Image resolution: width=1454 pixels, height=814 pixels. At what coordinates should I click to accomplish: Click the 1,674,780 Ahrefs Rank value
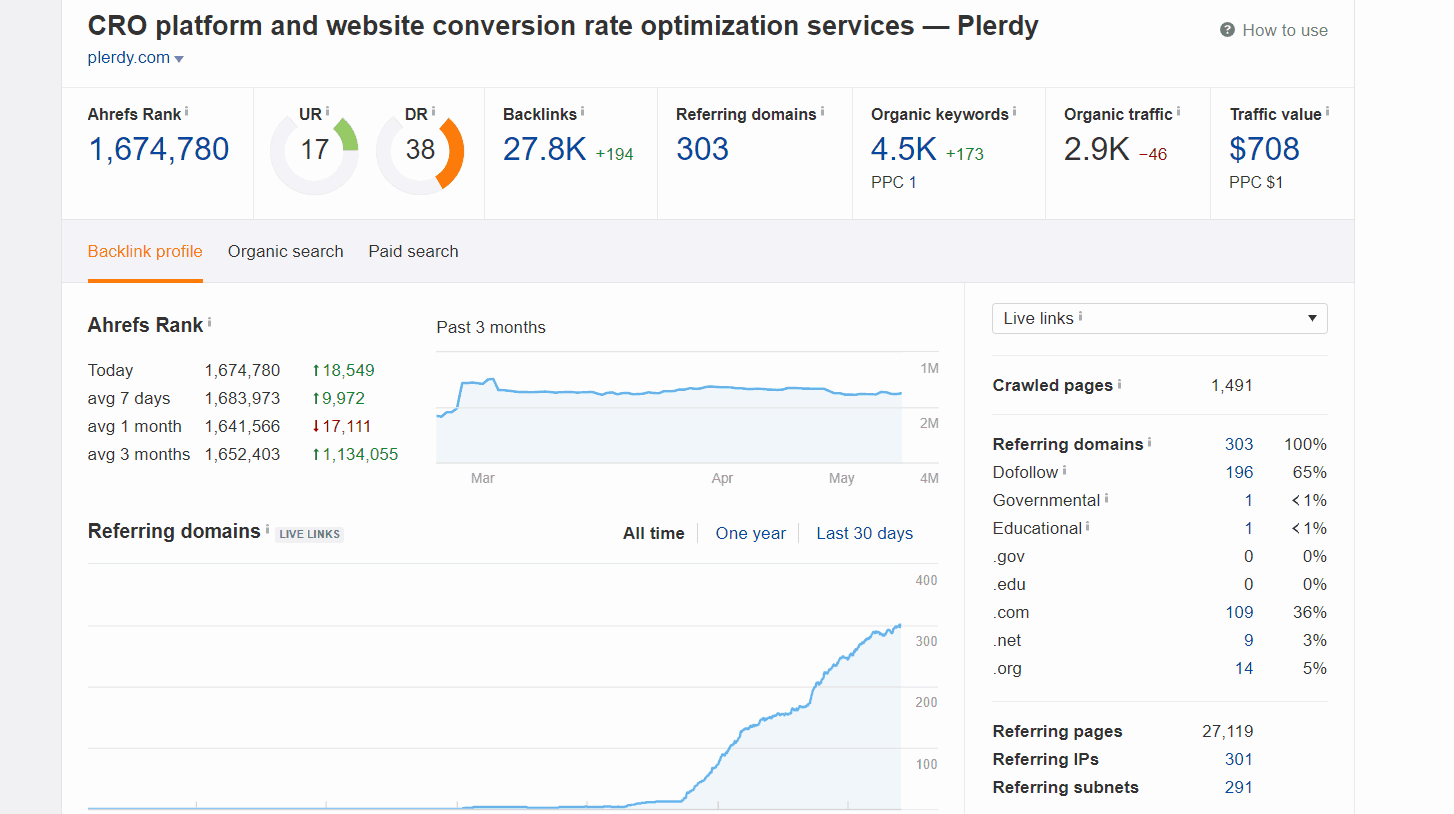coord(159,149)
